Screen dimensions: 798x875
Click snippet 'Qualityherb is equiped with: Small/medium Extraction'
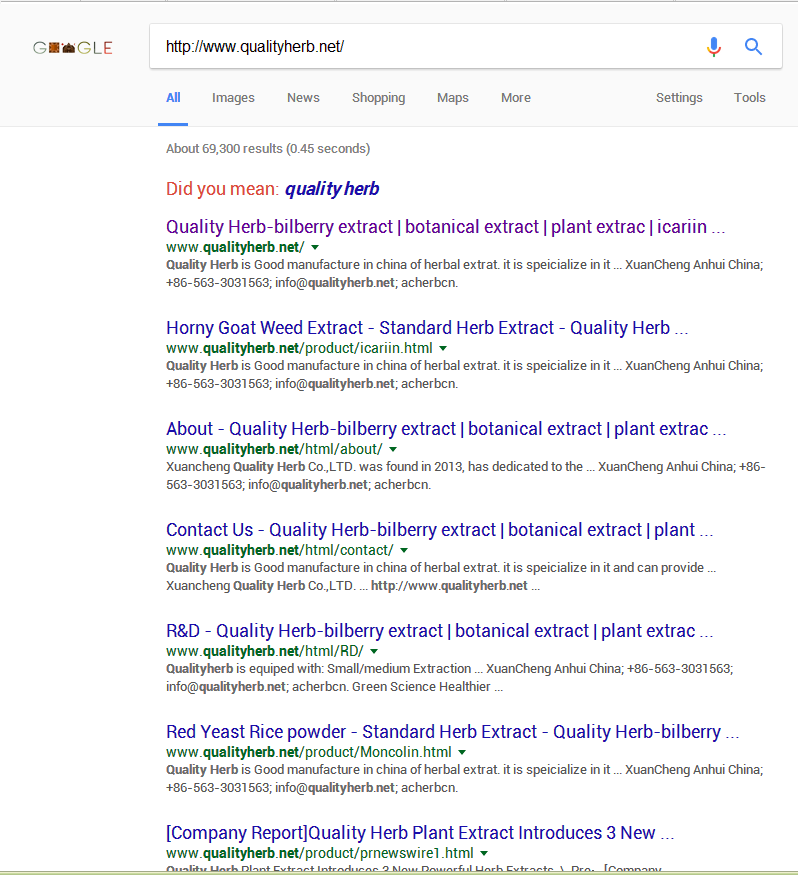tap(319, 669)
